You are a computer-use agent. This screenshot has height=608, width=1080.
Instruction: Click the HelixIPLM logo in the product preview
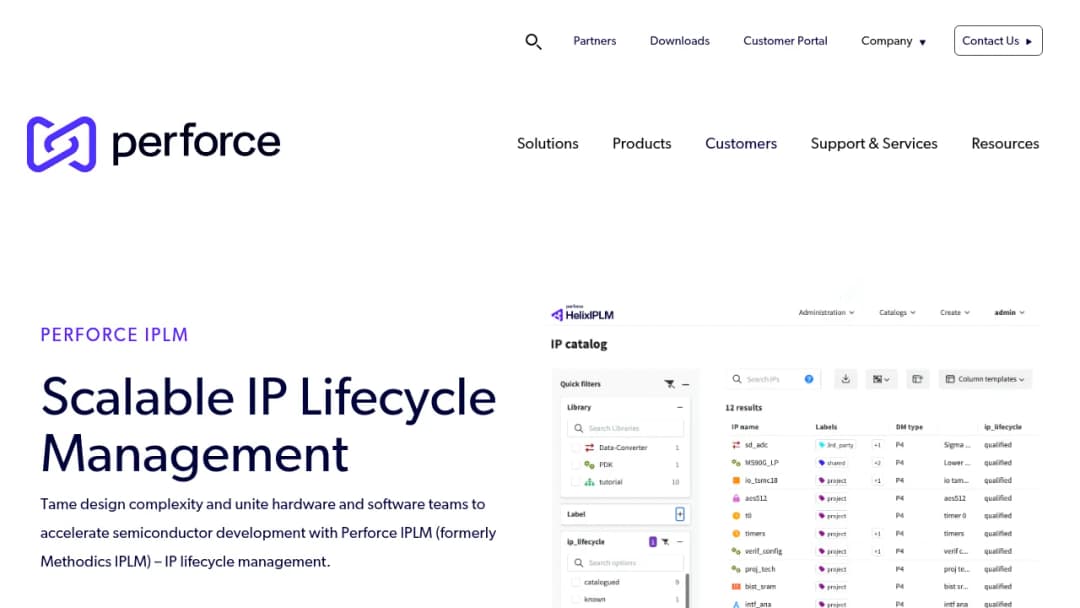point(583,314)
